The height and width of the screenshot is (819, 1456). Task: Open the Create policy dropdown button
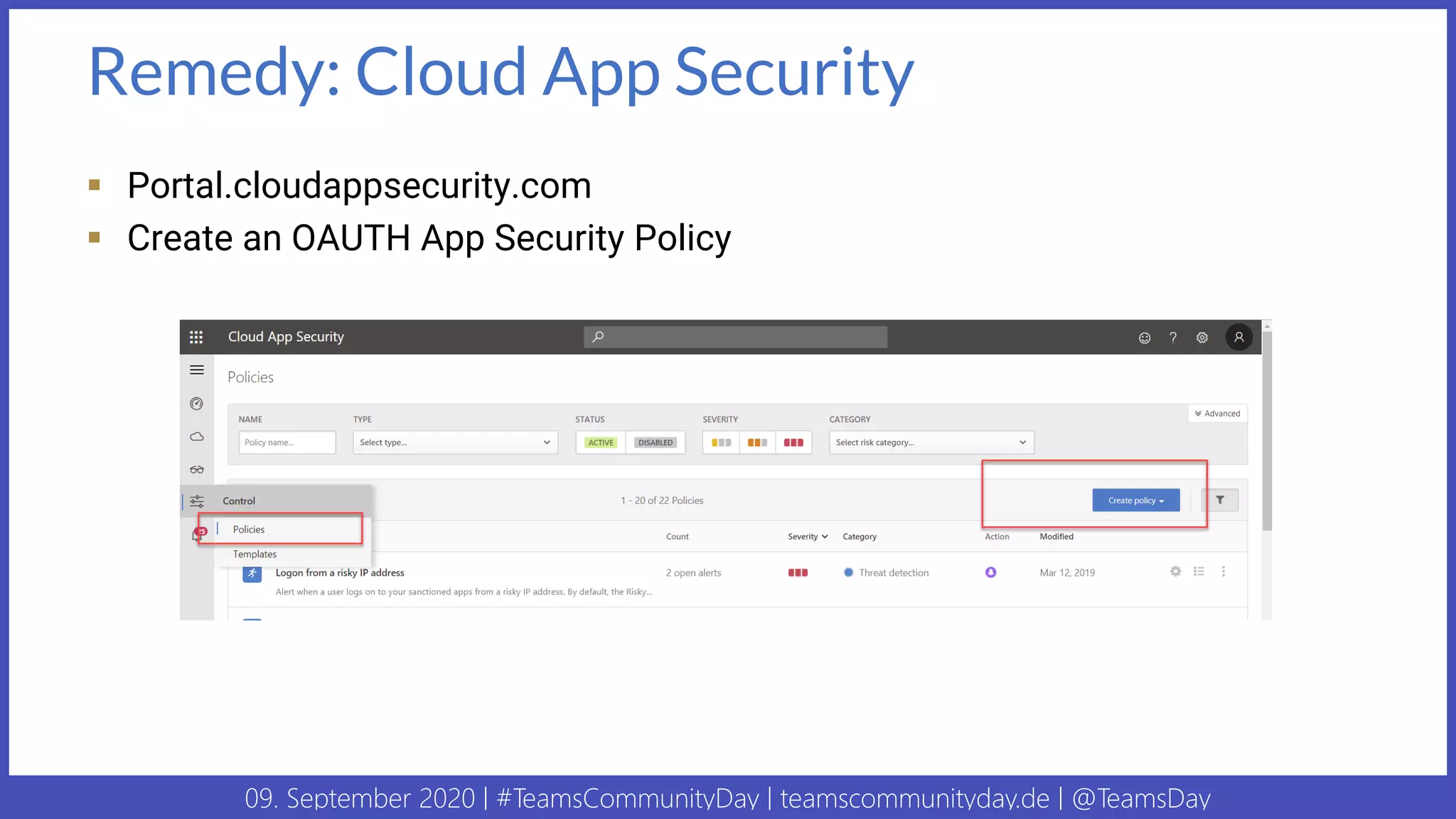point(1136,500)
